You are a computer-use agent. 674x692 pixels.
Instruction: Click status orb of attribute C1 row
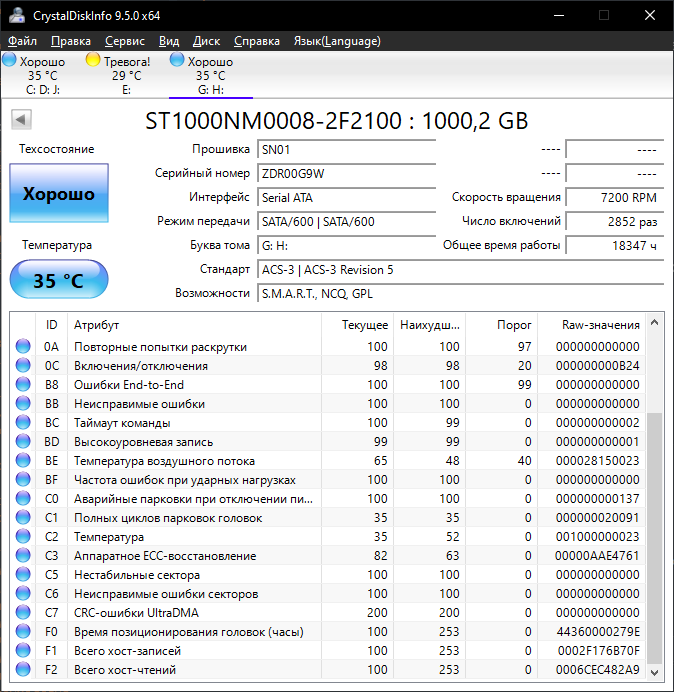pos(23,517)
